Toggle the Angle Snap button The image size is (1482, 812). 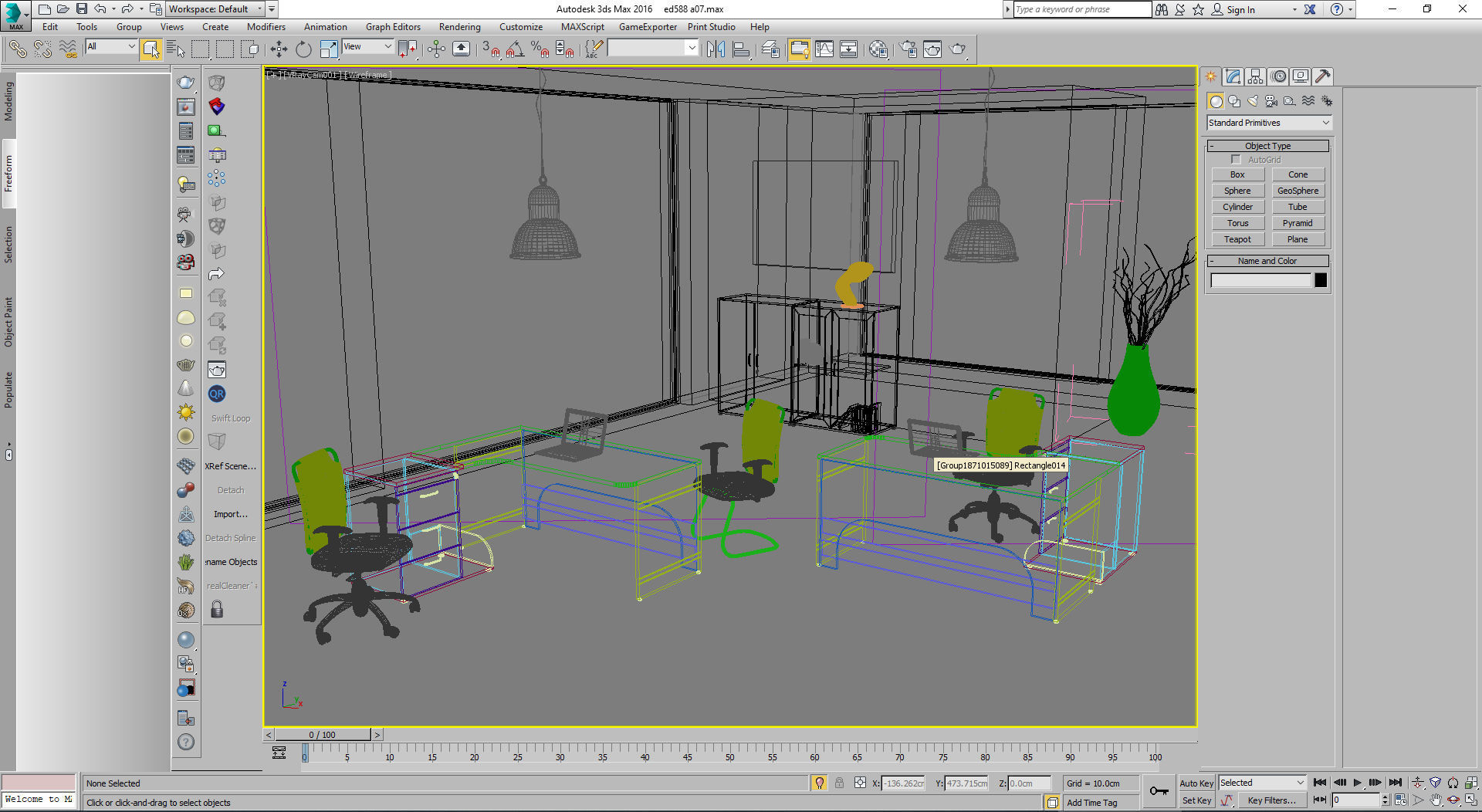(x=516, y=49)
